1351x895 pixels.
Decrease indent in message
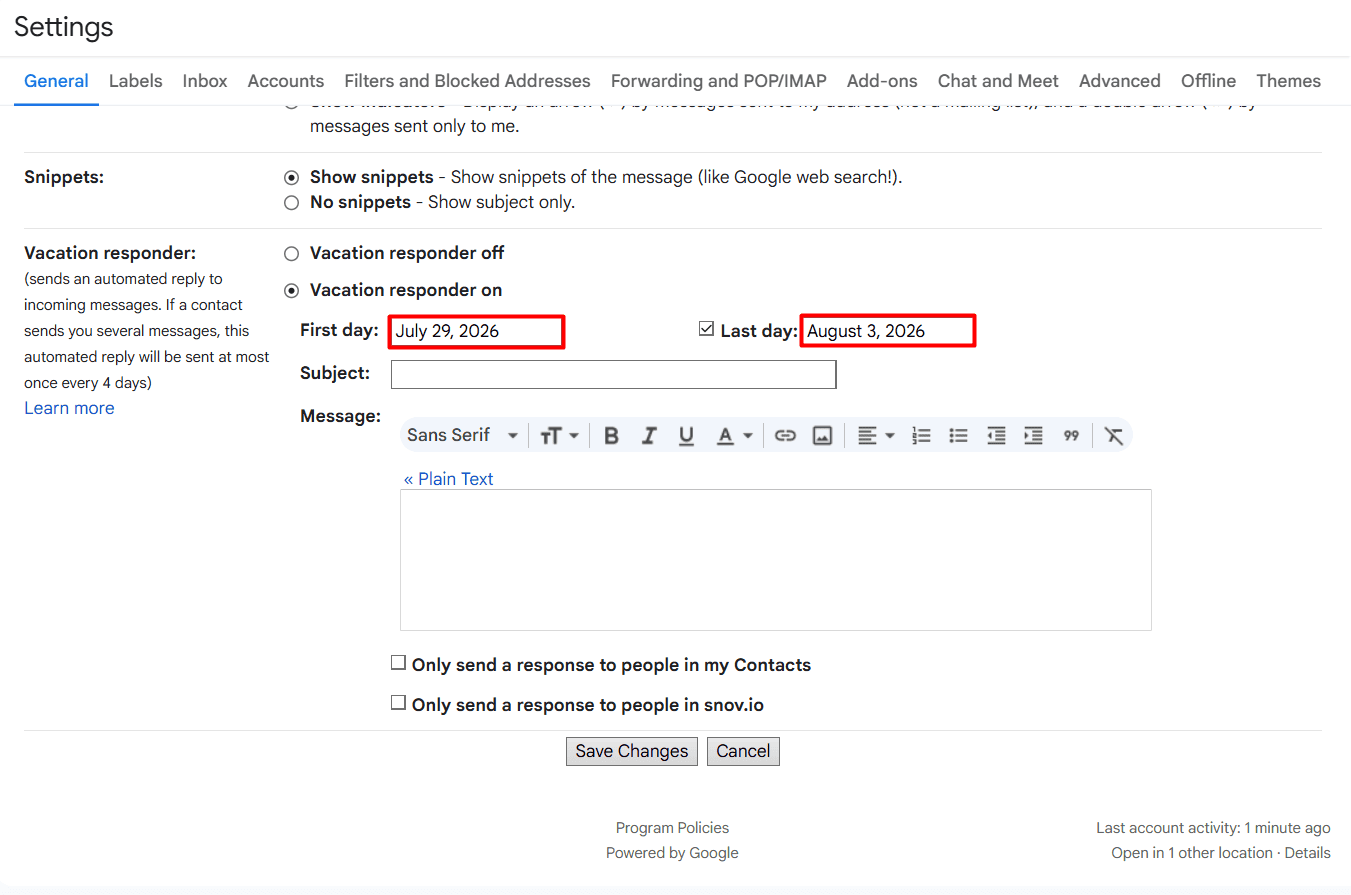pyautogui.click(x=996, y=436)
